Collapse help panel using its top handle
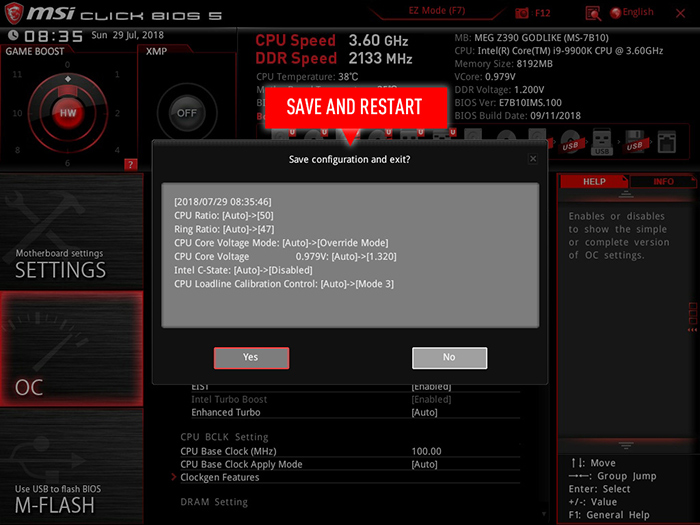This screenshot has width=700, height=525. [626, 194]
